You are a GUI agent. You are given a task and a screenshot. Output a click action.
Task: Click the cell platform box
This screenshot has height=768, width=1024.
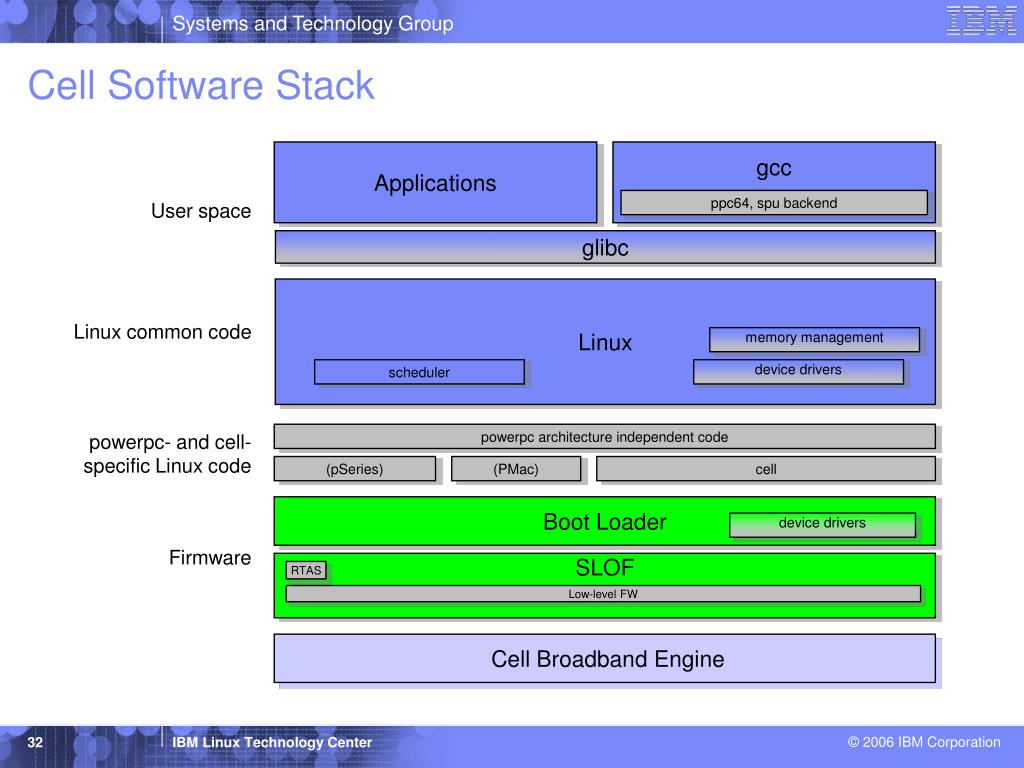click(766, 469)
